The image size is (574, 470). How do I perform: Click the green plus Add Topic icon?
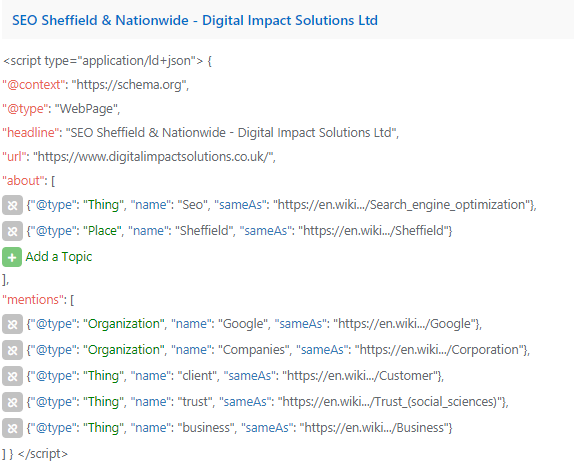pos(12,257)
